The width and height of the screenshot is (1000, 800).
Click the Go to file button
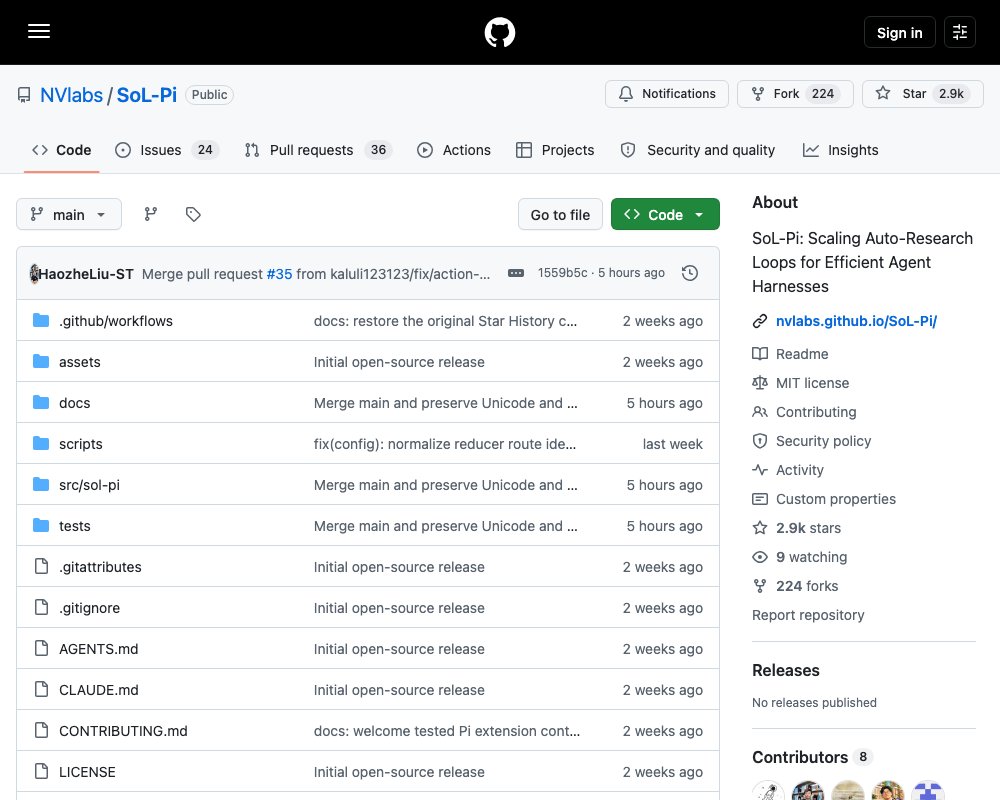(x=560, y=214)
